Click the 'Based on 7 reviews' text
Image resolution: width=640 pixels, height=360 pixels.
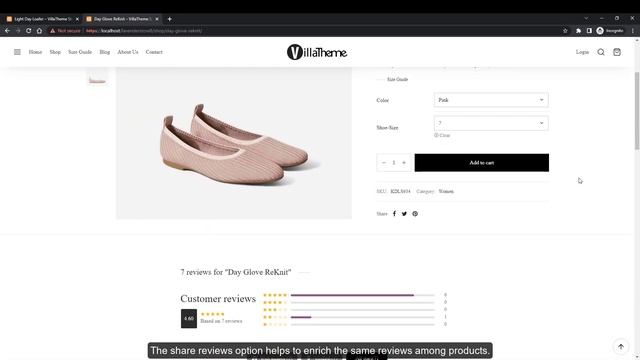(x=221, y=321)
